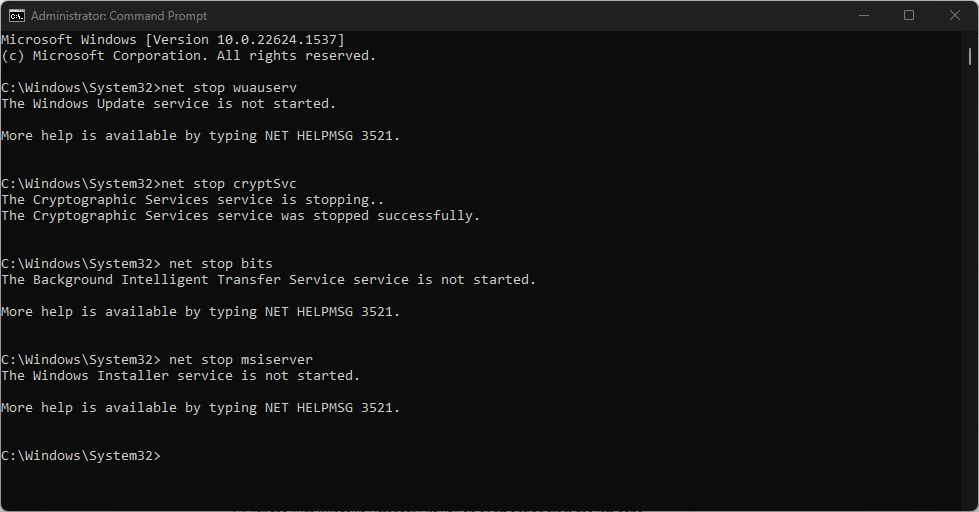Click the Command Prompt icon in title bar

point(16,15)
